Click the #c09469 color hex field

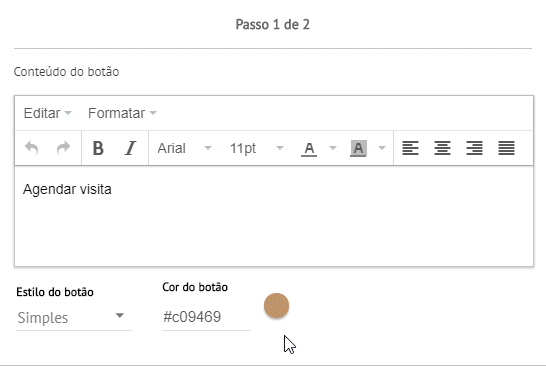tap(206, 317)
